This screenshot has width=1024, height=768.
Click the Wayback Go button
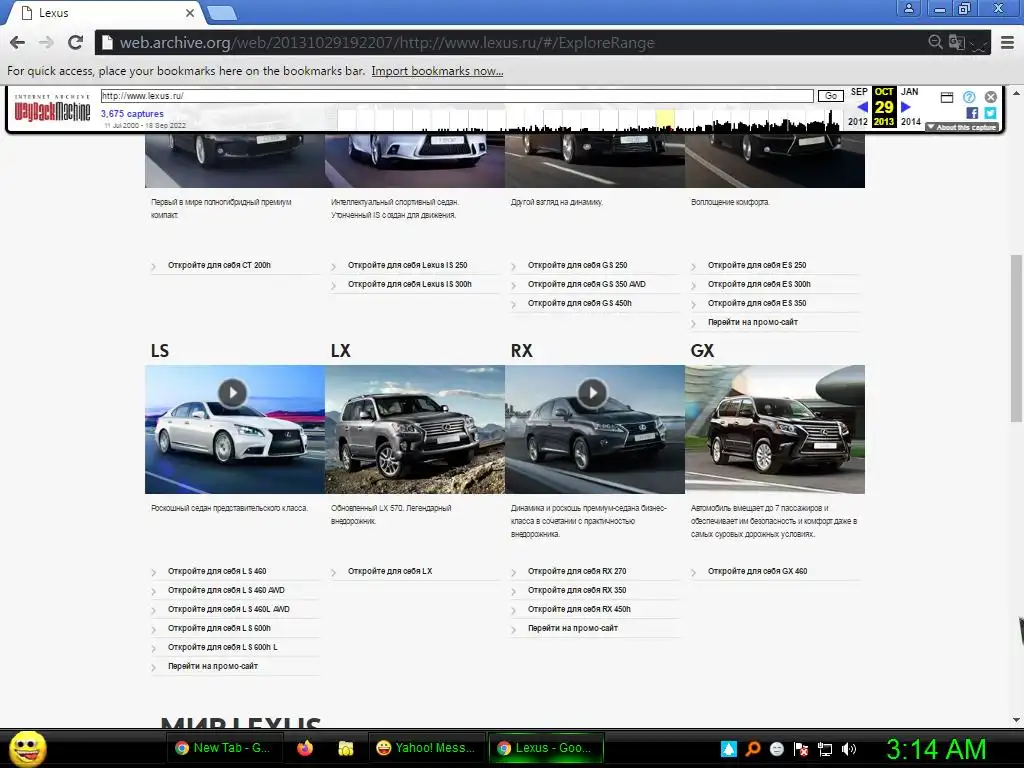tap(831, 96)
